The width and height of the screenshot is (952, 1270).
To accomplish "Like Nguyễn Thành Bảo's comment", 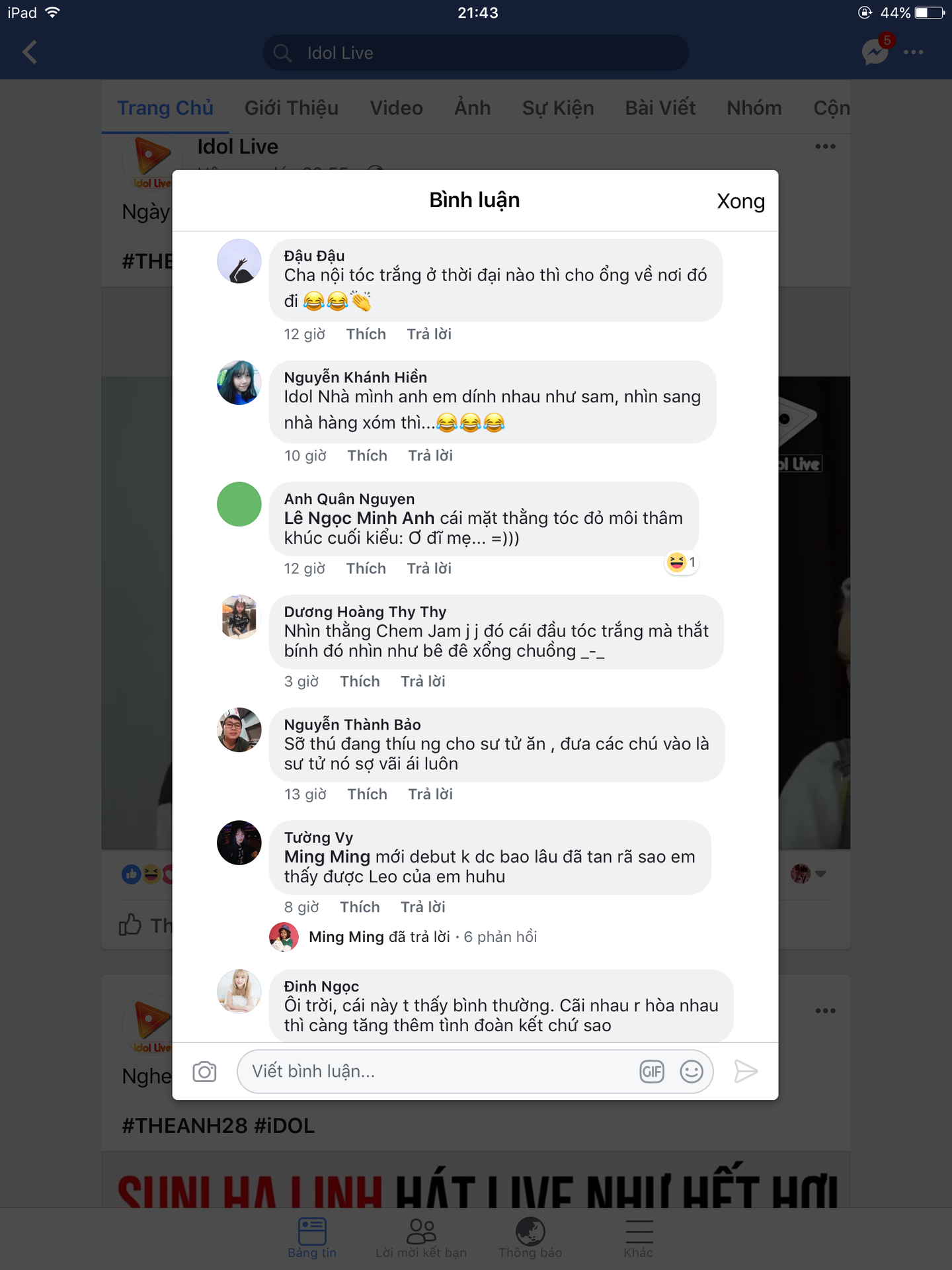I will tap(367, 794).
